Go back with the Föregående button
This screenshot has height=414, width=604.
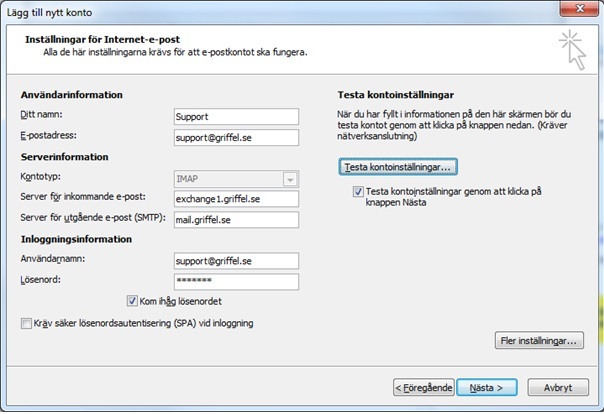coord(424,387)
